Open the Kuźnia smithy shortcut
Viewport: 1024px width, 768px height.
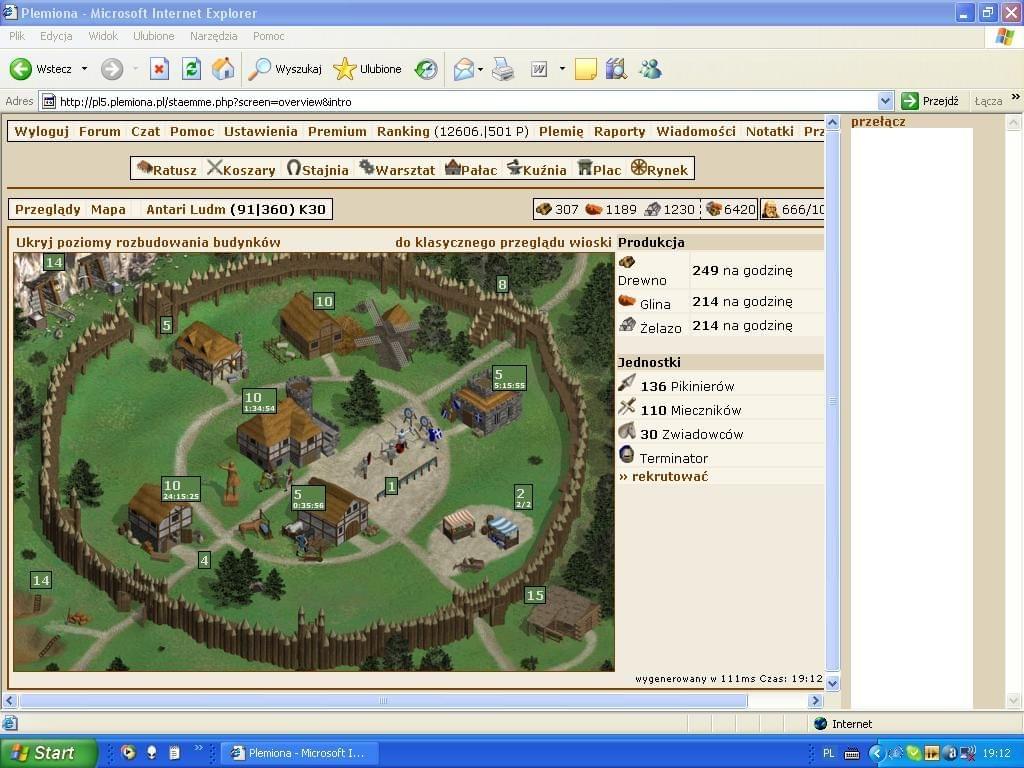(x=537, y=169)
